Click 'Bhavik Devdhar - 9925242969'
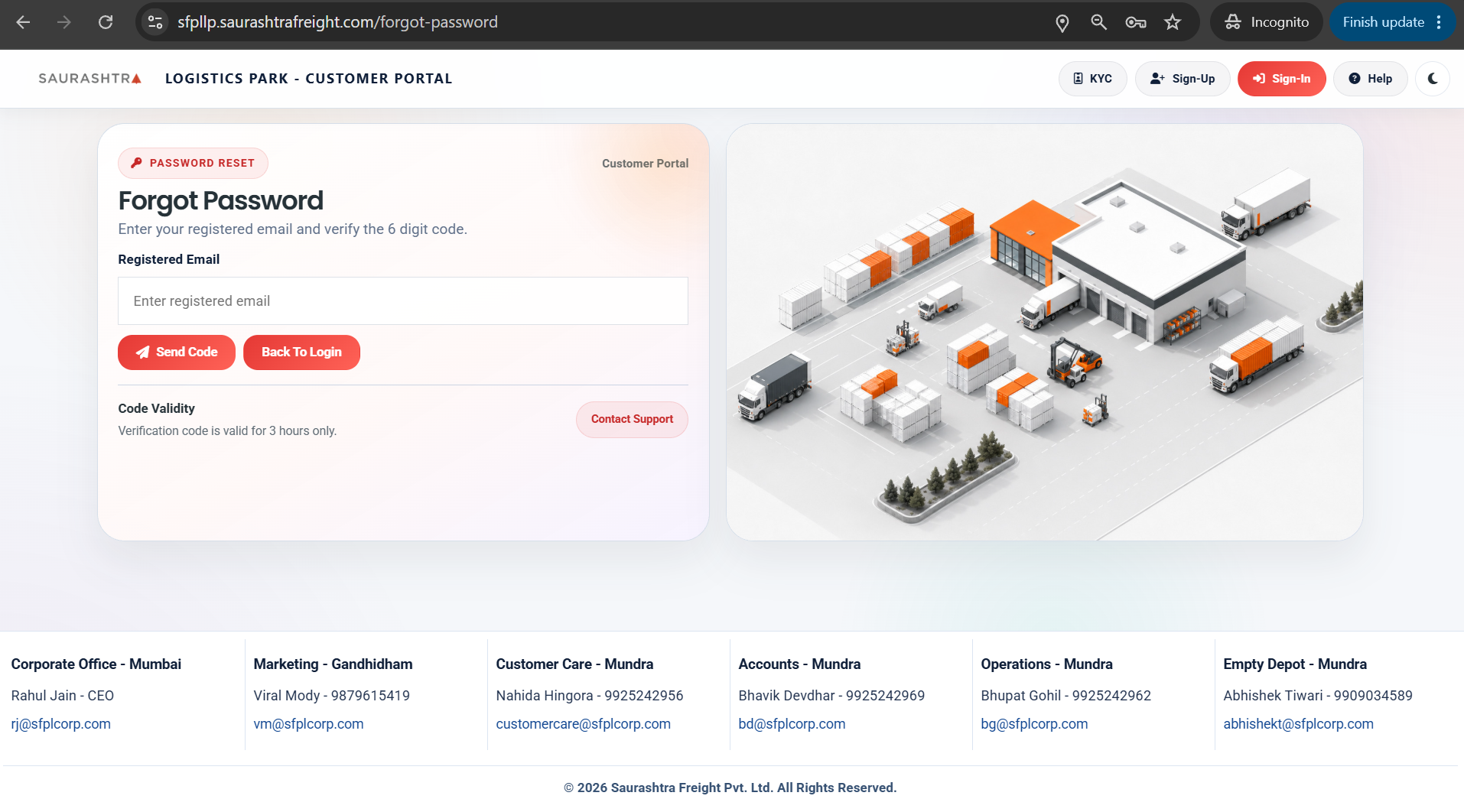The height and width of the screenshot is (812, 1464). tap(832, 696)
